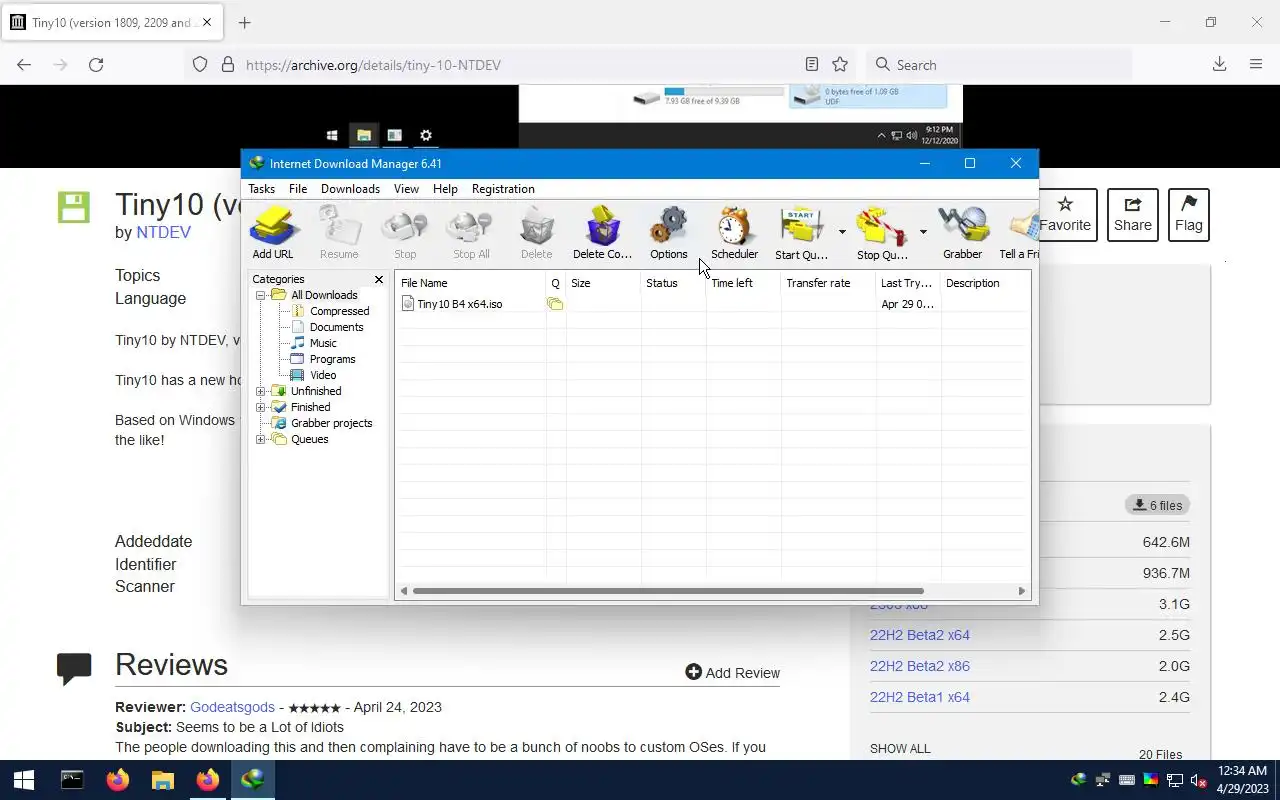1280x800 pixels.
Task: Select the Video category
Action: pos(323,375)
